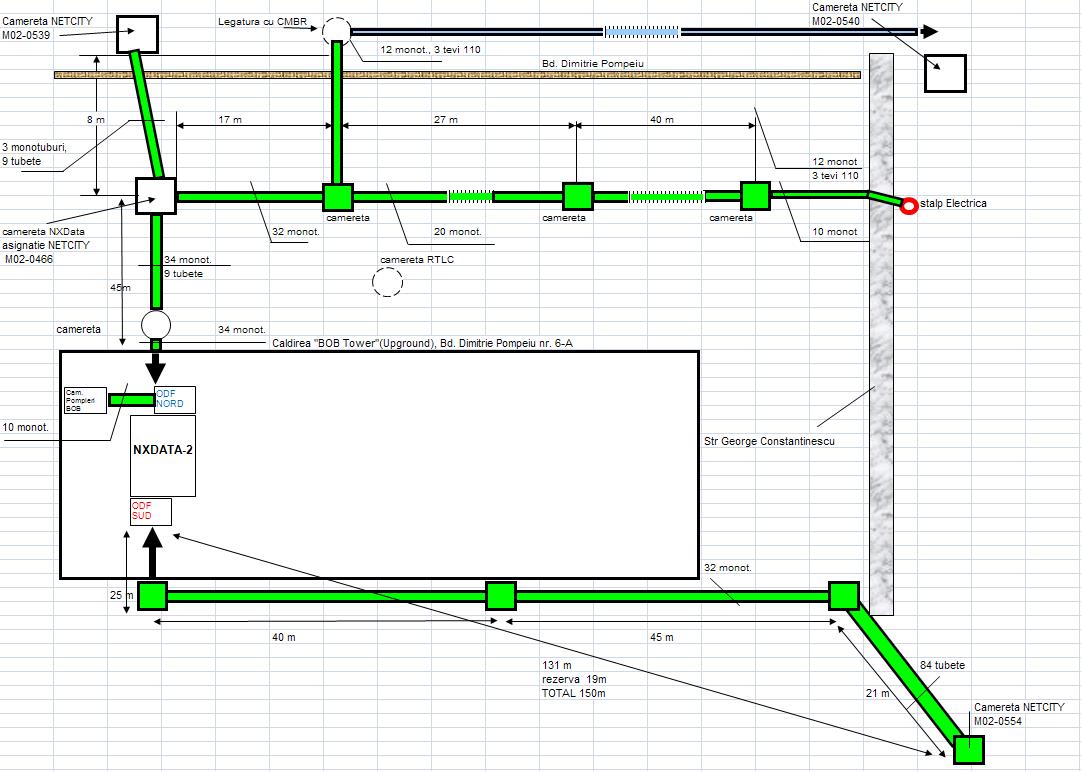Image resolution: width=1082 pixels, height=772 pixels.
Task: Select the red stalp Electrica circle
Action: coord(909,206)
